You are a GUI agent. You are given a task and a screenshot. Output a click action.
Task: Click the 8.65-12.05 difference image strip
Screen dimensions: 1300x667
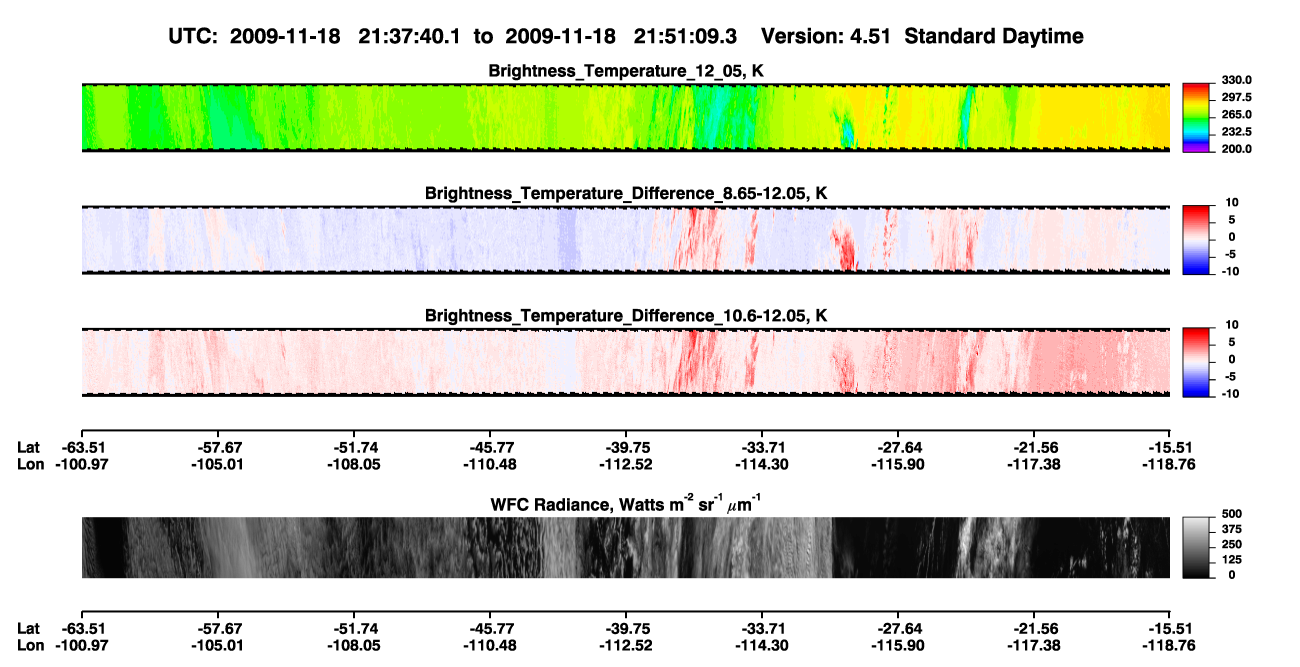(626, 240)
